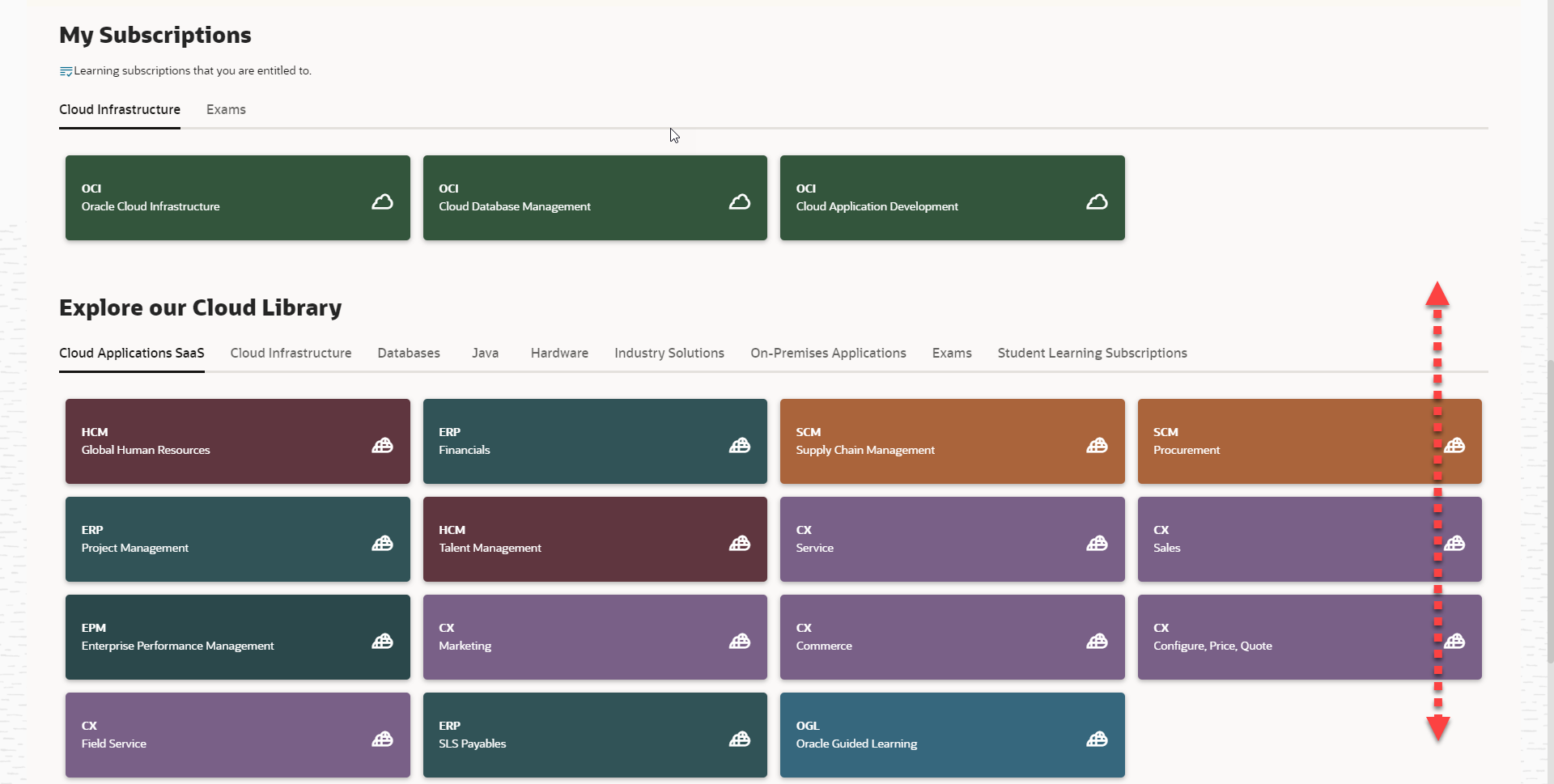Click the My Subscriptions heading
1554x784 pixels.
point(155,35)
